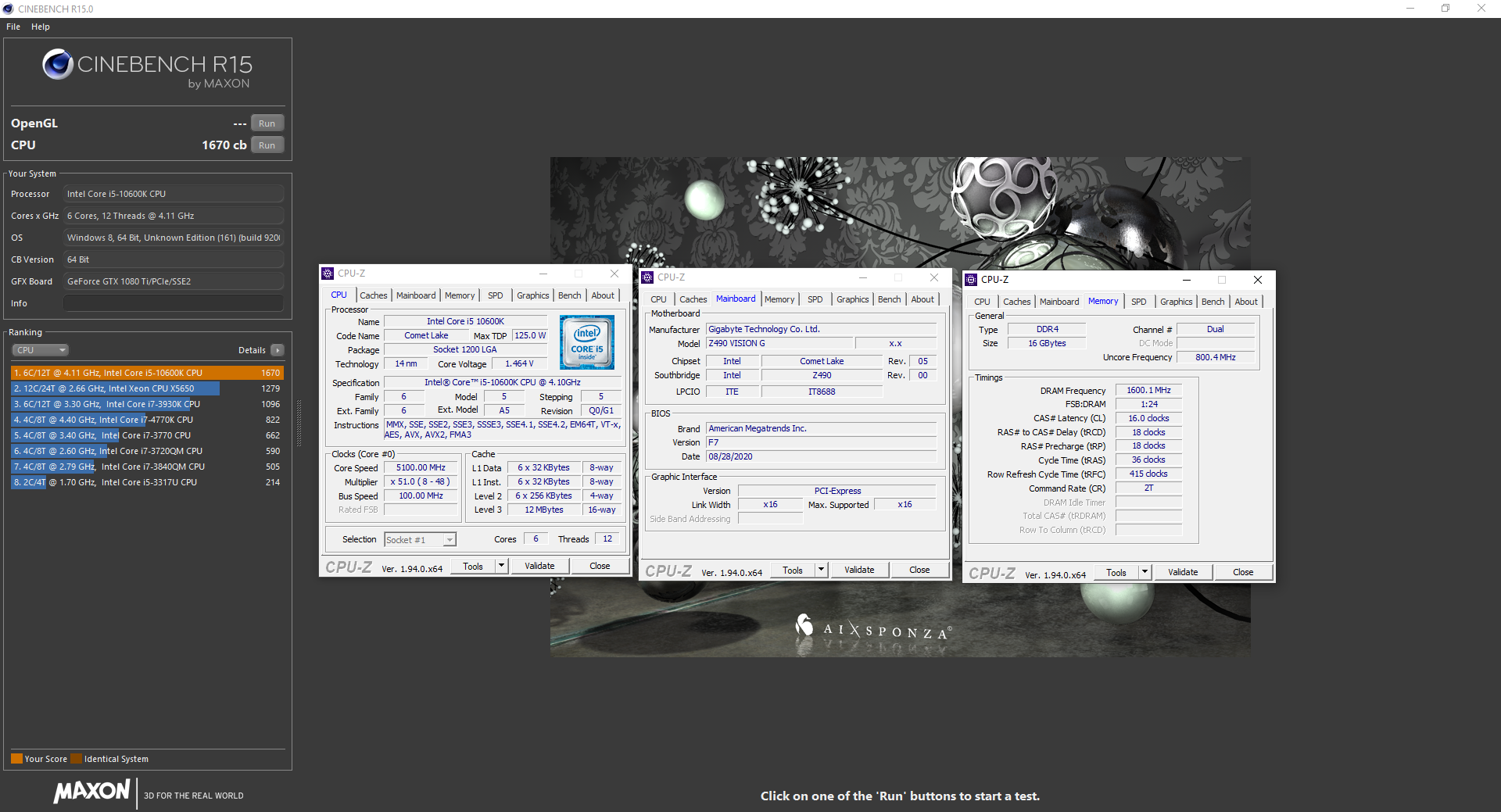Open Graphics tab in Mainboard window
Screen dimensions: 1501x812
click(x=852, y=299)
